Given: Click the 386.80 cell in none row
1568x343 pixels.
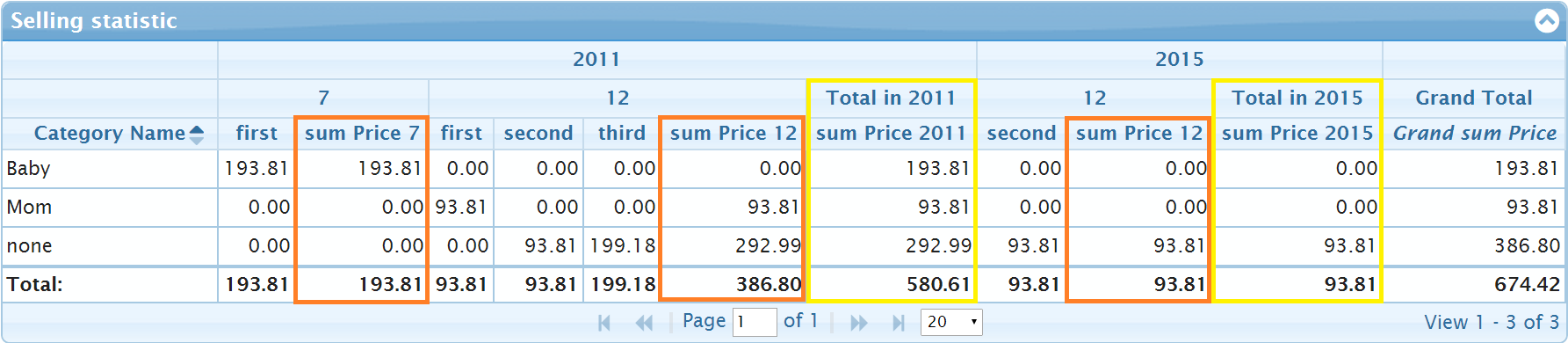Looking at the screenshot, I should point(1474,246).
